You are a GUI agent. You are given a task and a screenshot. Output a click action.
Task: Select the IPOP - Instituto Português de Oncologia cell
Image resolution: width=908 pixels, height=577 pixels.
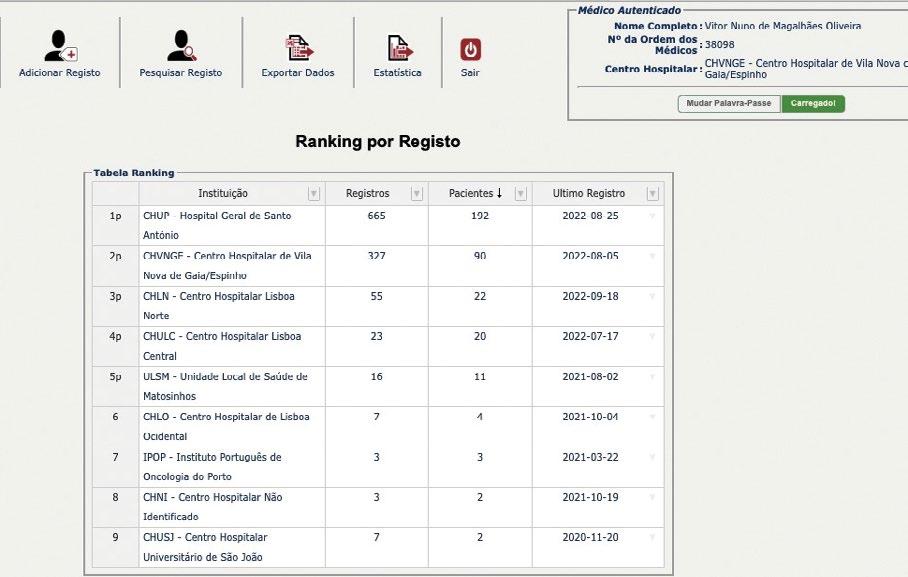232,467
